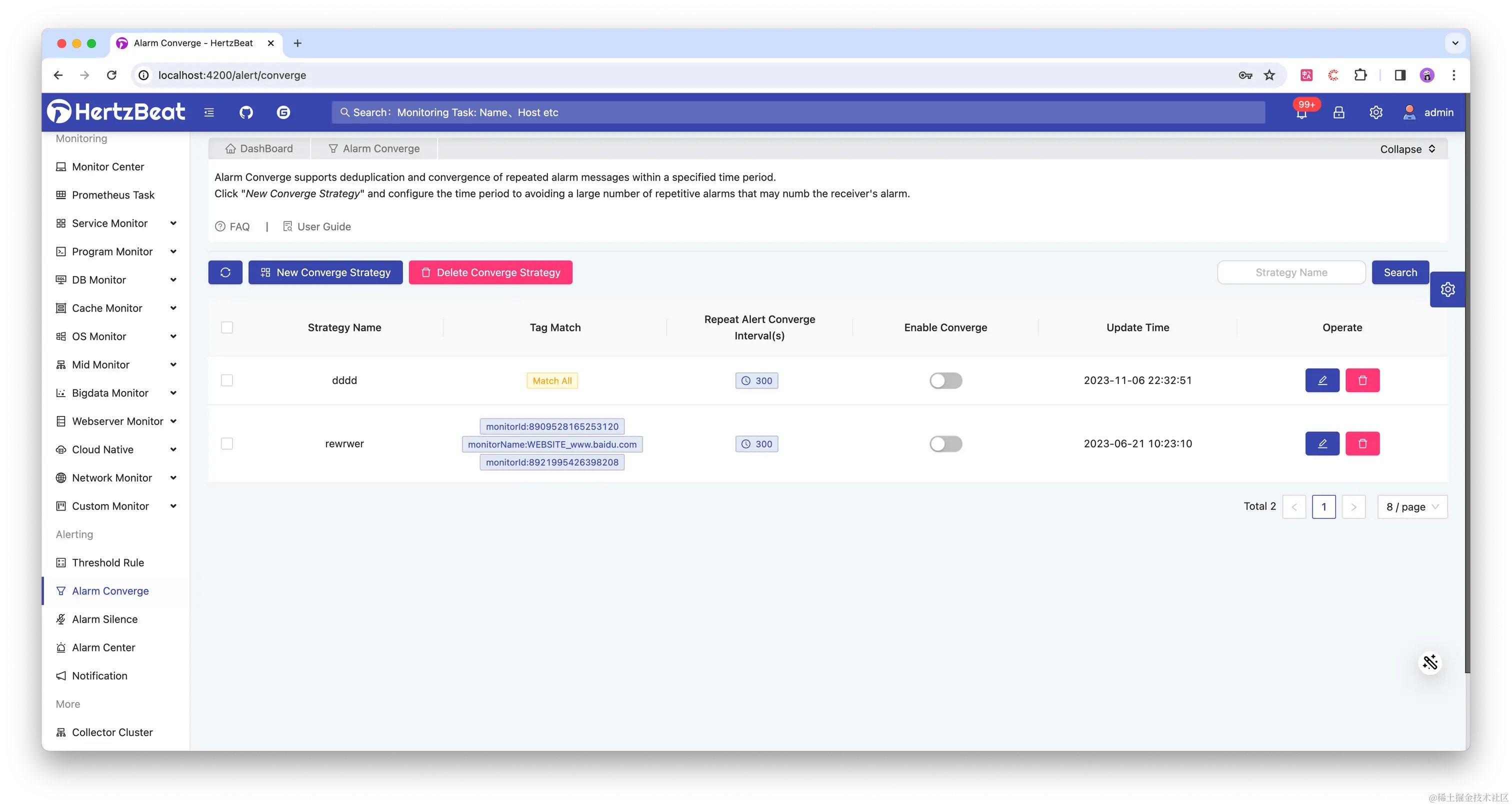This screenshot has width=1512, height=806.
Task: Open the GitHub icon in header
Action: point(246,112)
